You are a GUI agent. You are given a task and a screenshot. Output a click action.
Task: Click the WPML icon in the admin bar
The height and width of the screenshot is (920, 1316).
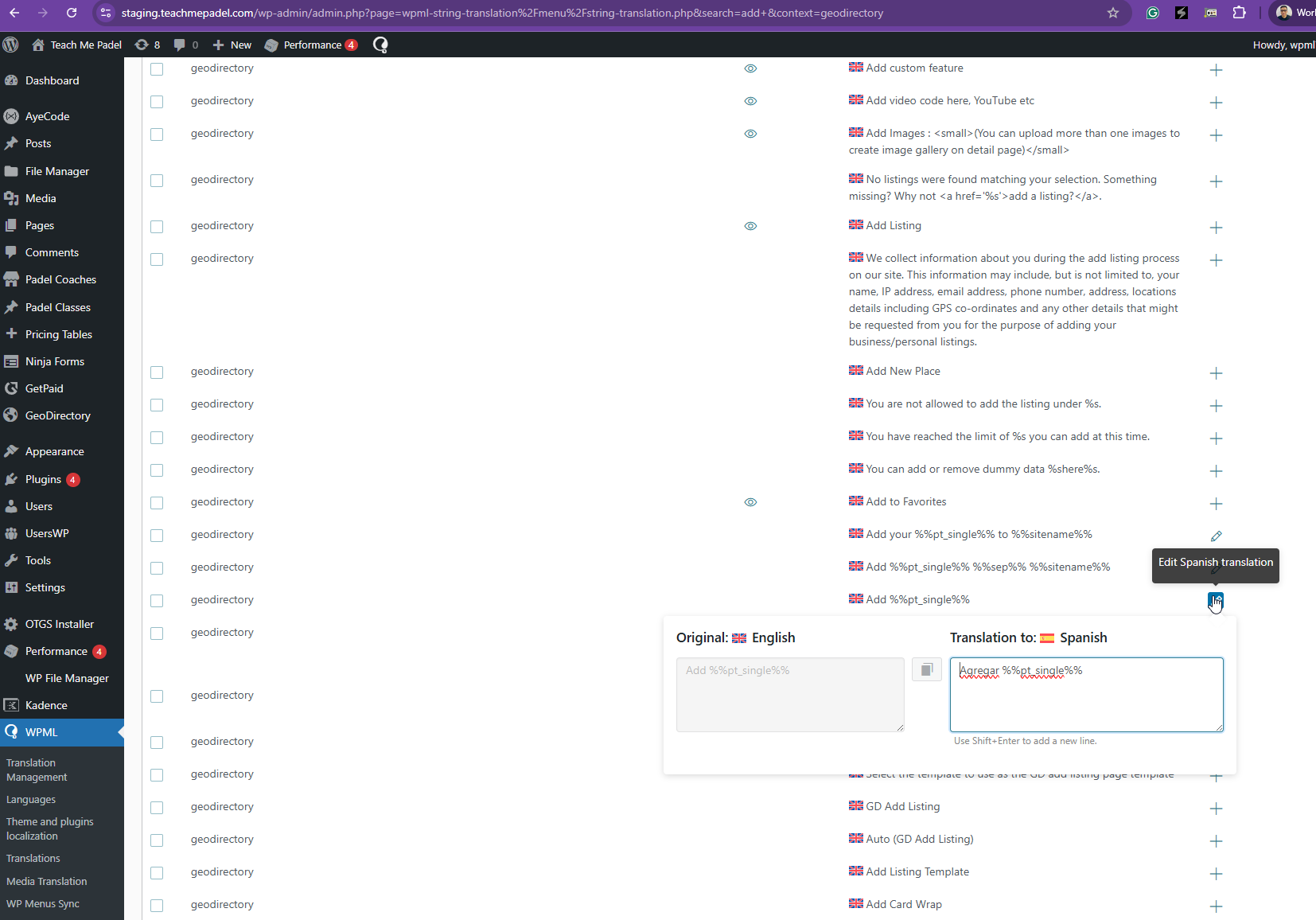pyautogui.click(x=380, y=45)
